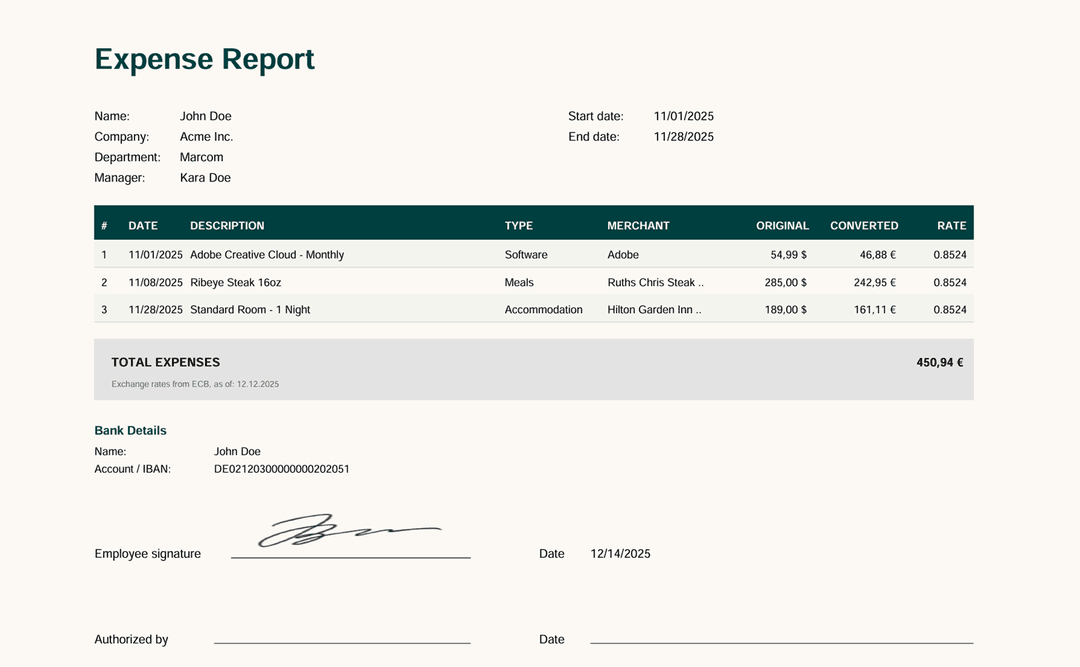
Task: Click the TYPE column header
Action: [519, 225]
